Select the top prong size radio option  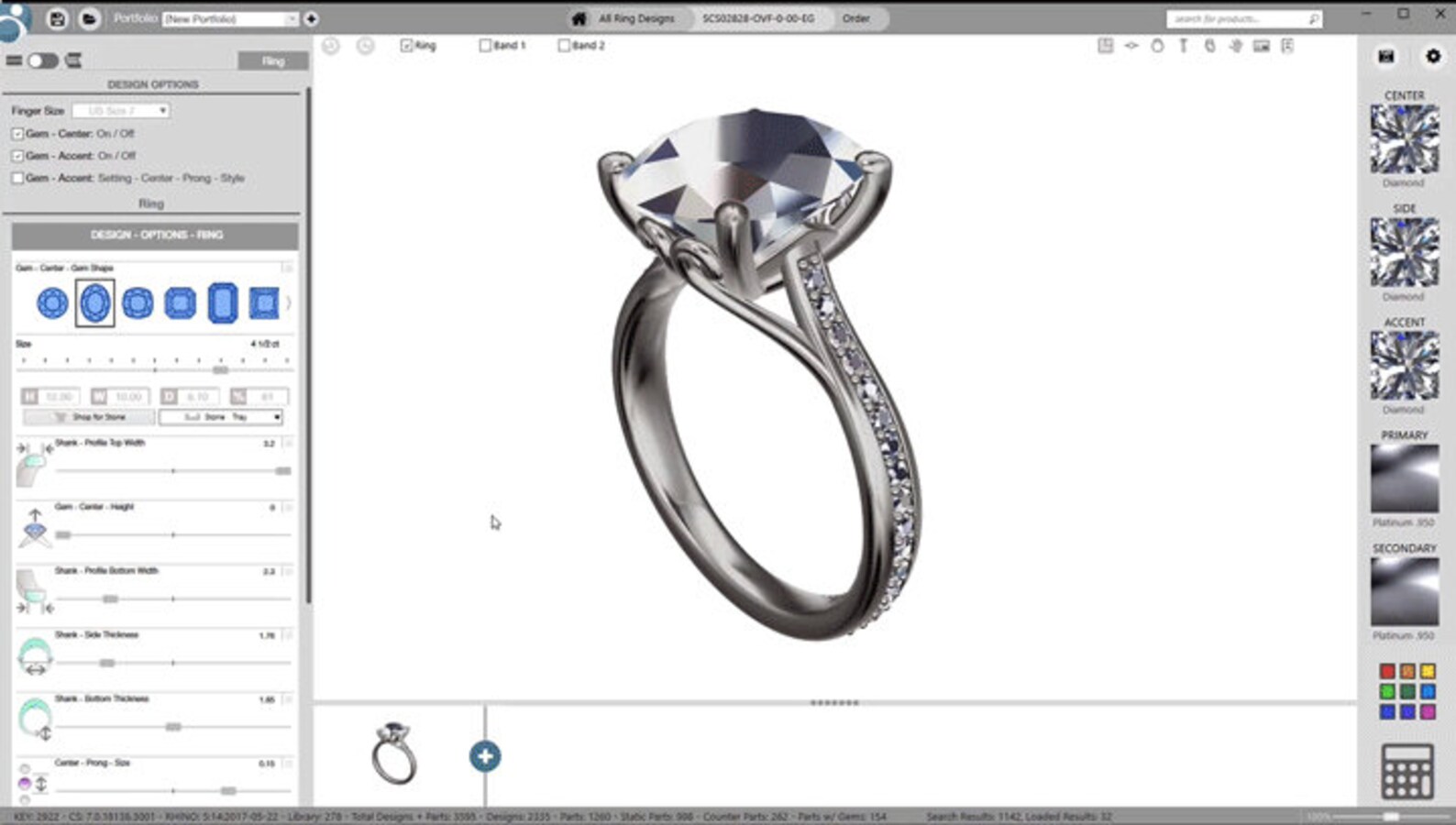pyautogui.click(x=25, y=769)
